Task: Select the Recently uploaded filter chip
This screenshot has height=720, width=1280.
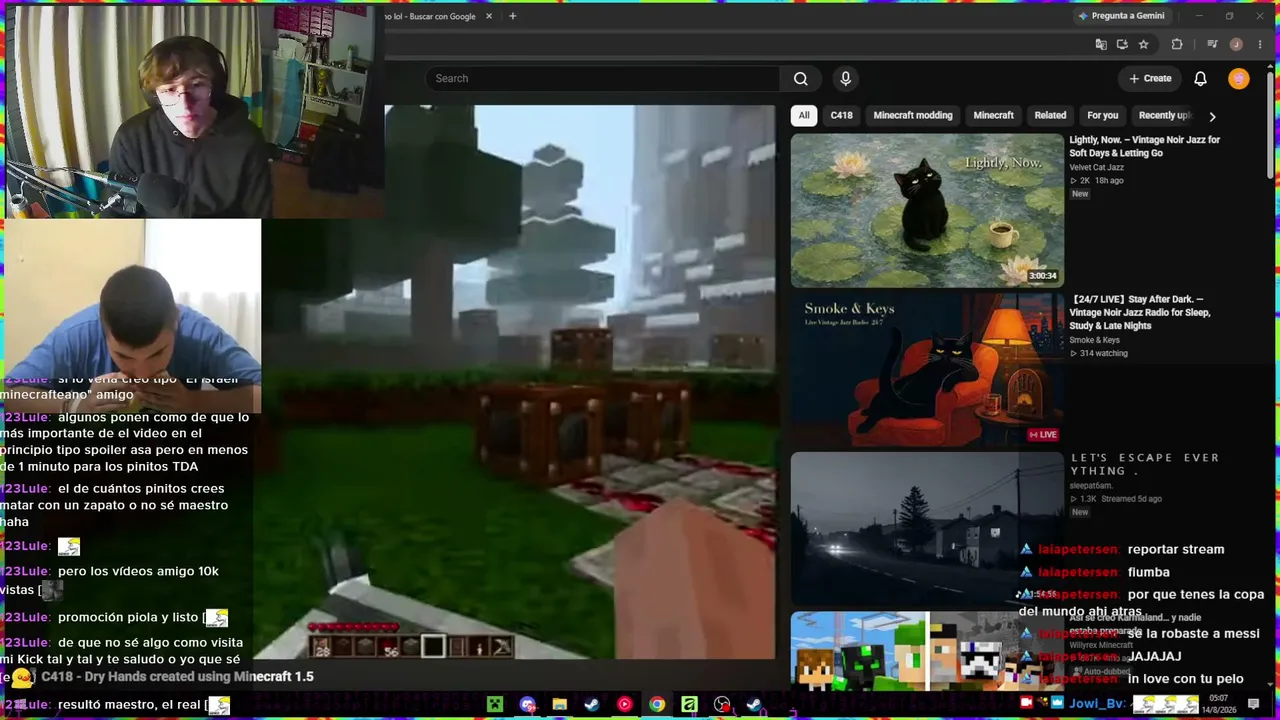Action: coord(1164,115)
